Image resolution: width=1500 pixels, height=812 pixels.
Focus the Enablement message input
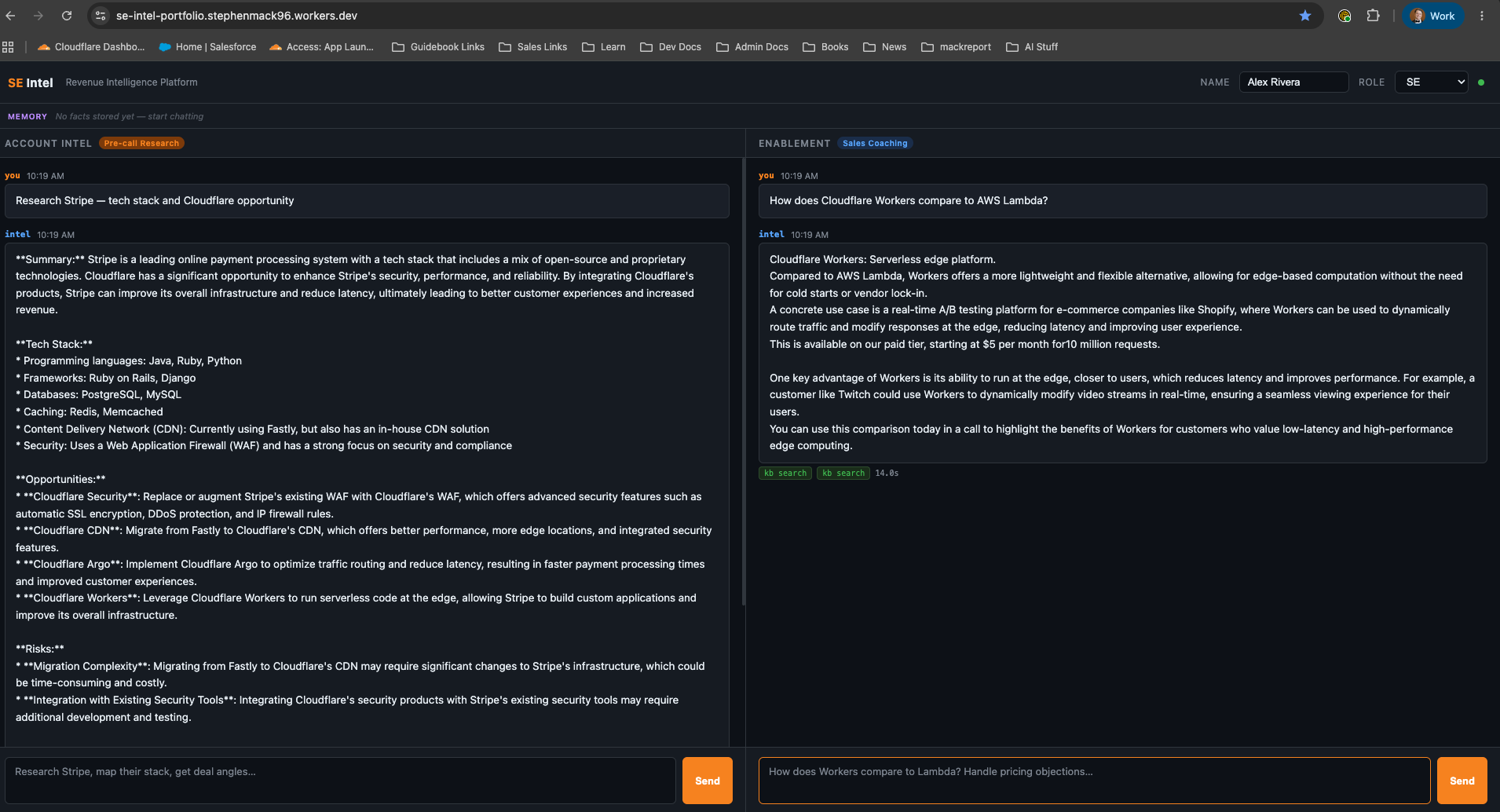coord(1094,781)
